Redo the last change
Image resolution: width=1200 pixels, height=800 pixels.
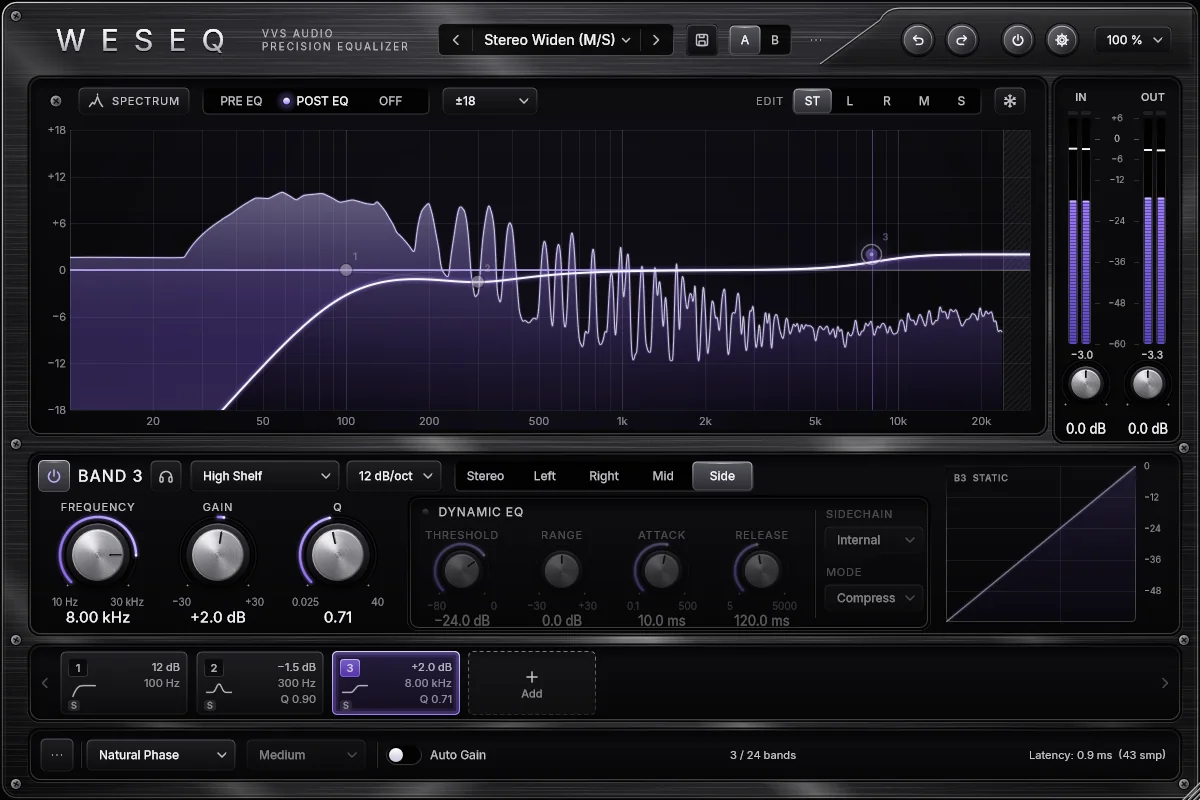962,40
